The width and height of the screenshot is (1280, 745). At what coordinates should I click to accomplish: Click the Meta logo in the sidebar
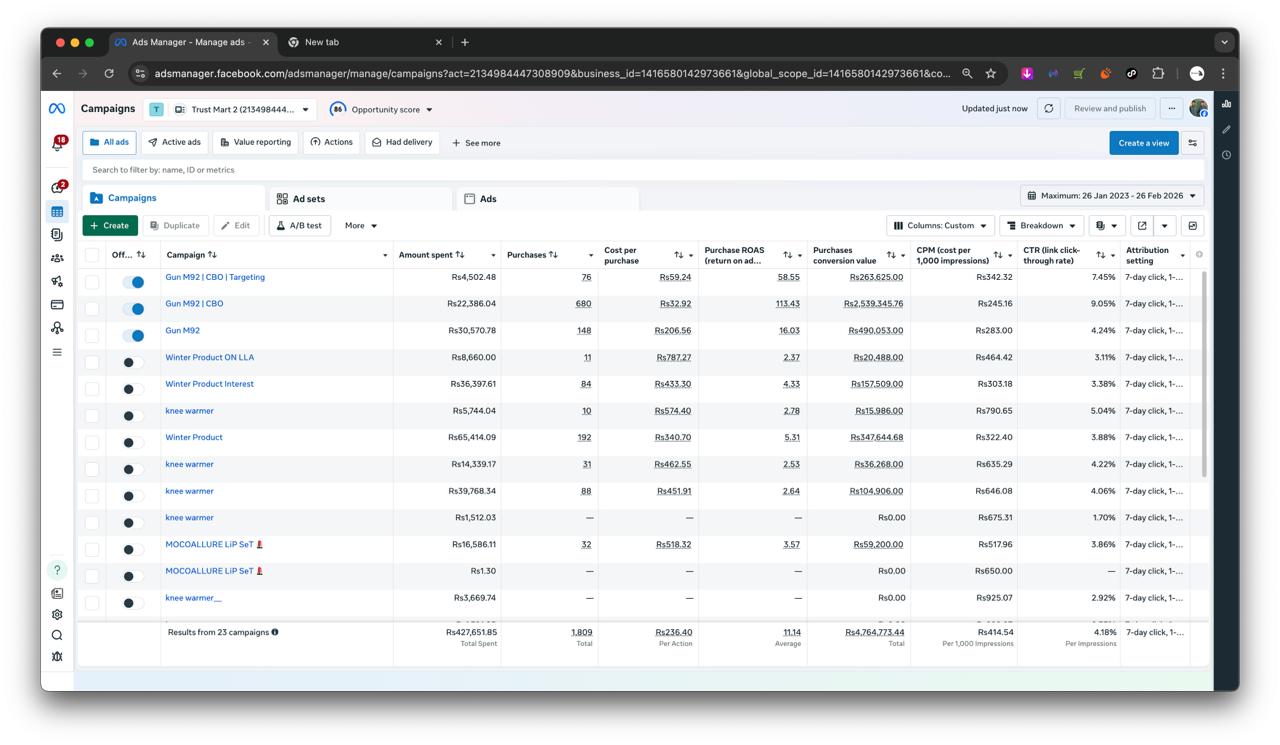pos(56,107)
